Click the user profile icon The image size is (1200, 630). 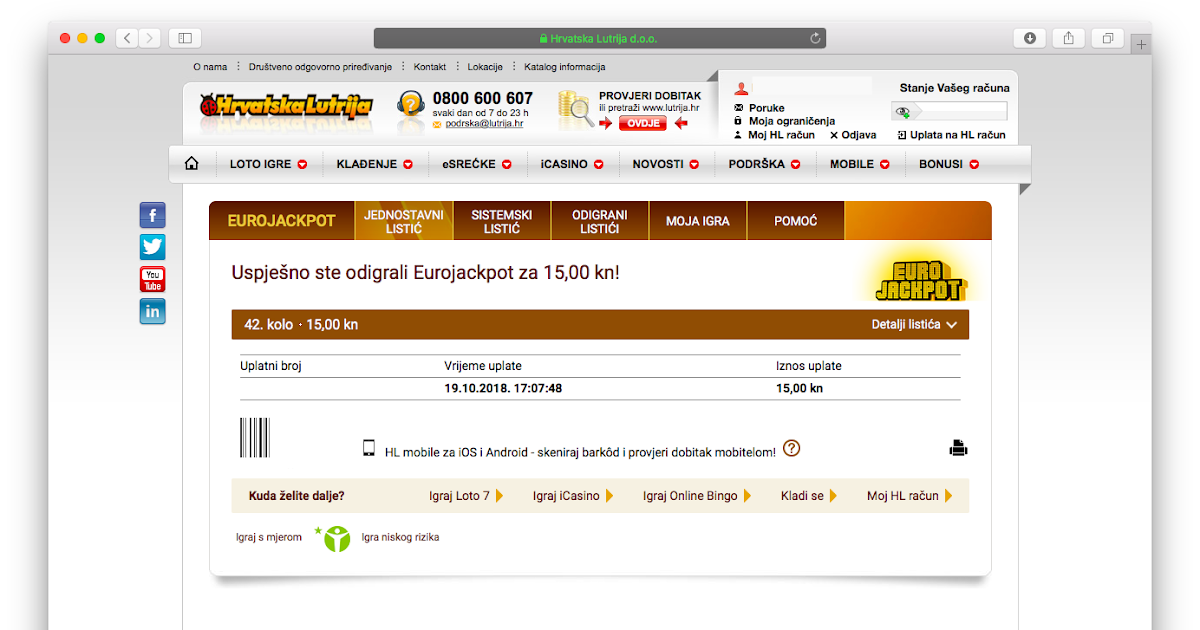coord(741,88)
